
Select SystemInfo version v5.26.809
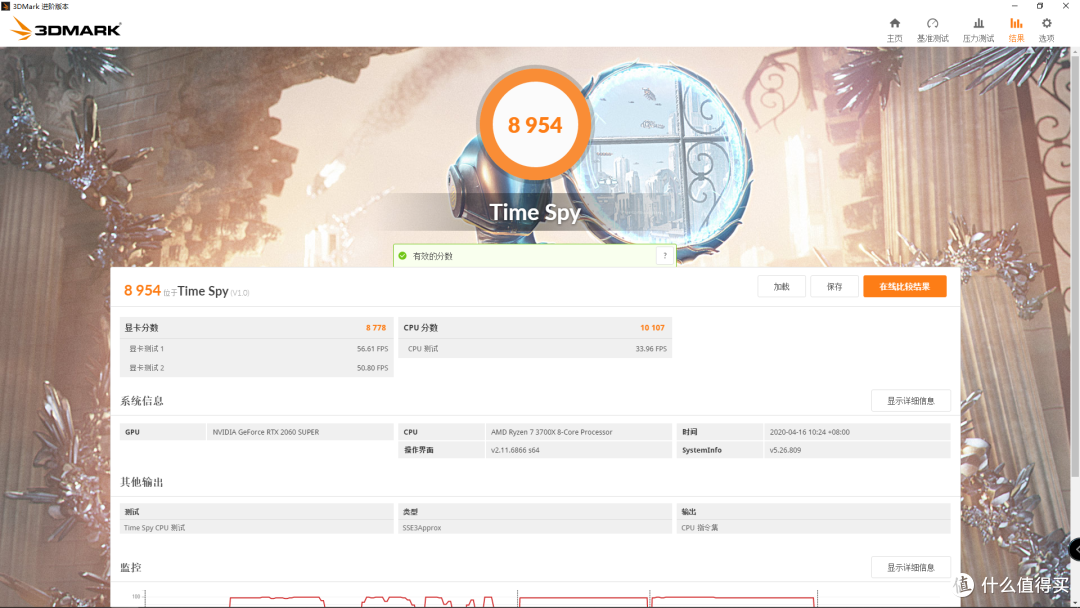785,450
